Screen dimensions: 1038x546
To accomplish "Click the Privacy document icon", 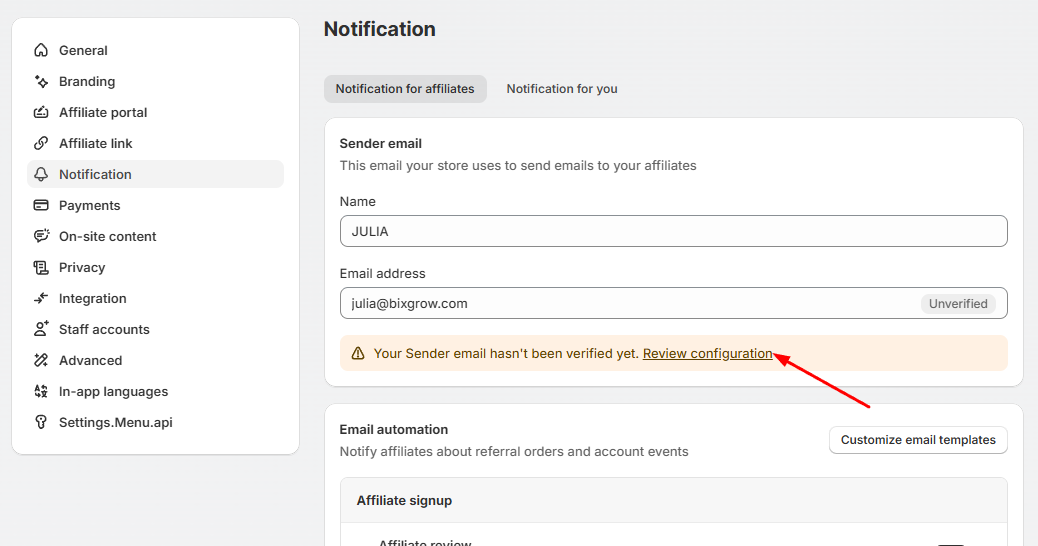I will coord(41,267).
